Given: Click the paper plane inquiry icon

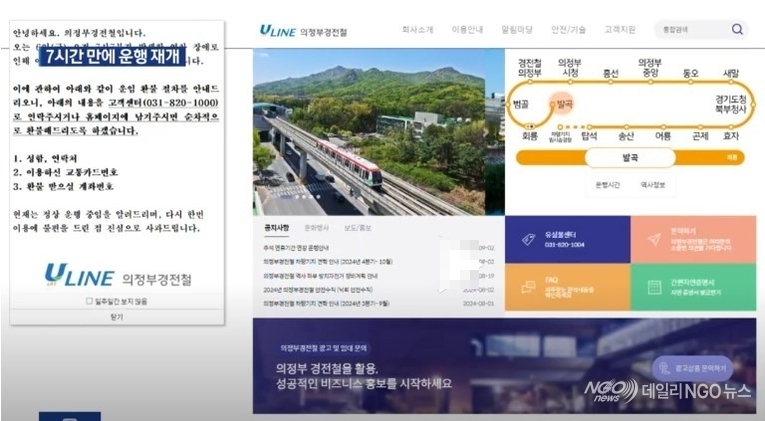Looking at the screenshot, I should pos(654,239).
